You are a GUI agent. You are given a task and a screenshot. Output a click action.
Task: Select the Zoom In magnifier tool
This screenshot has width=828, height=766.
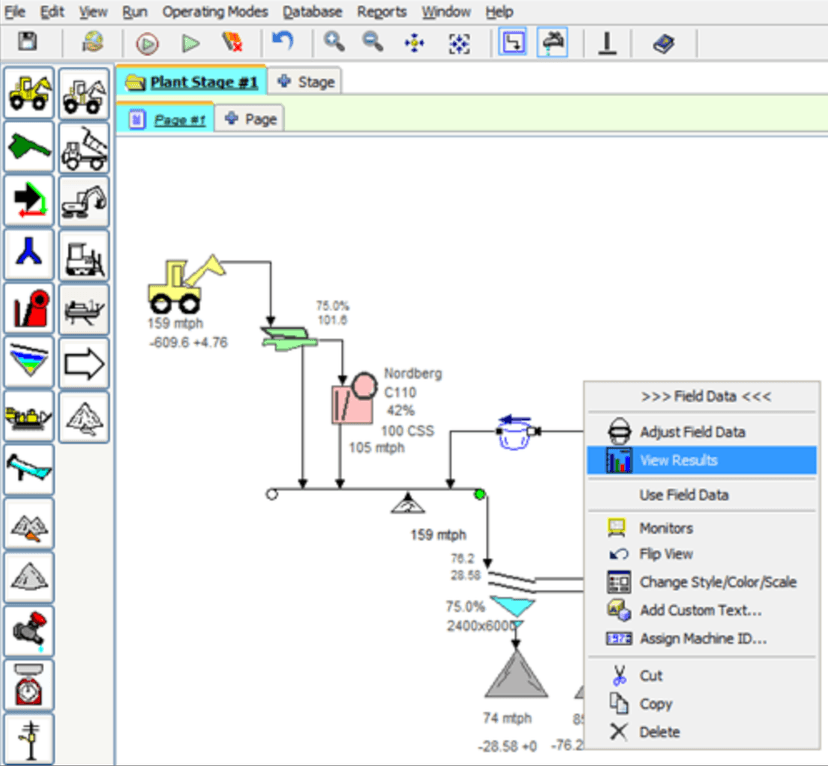tap(334, 43)
